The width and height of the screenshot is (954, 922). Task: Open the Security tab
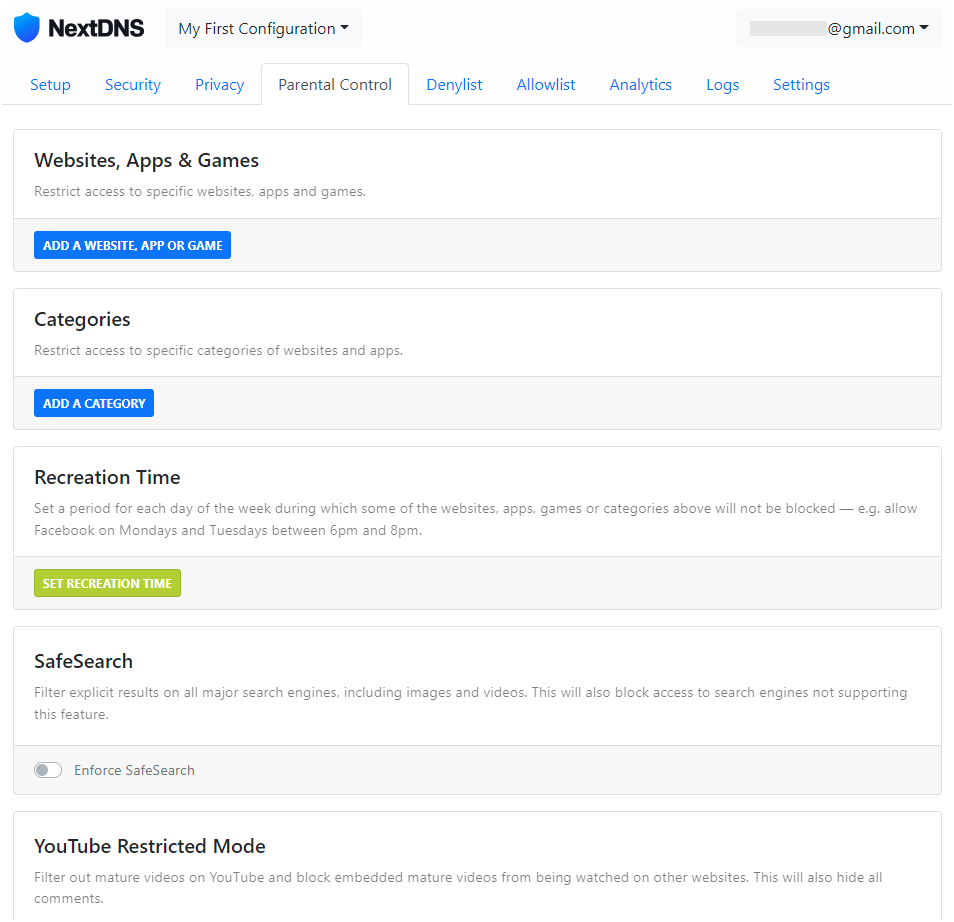tap(133, 85)
